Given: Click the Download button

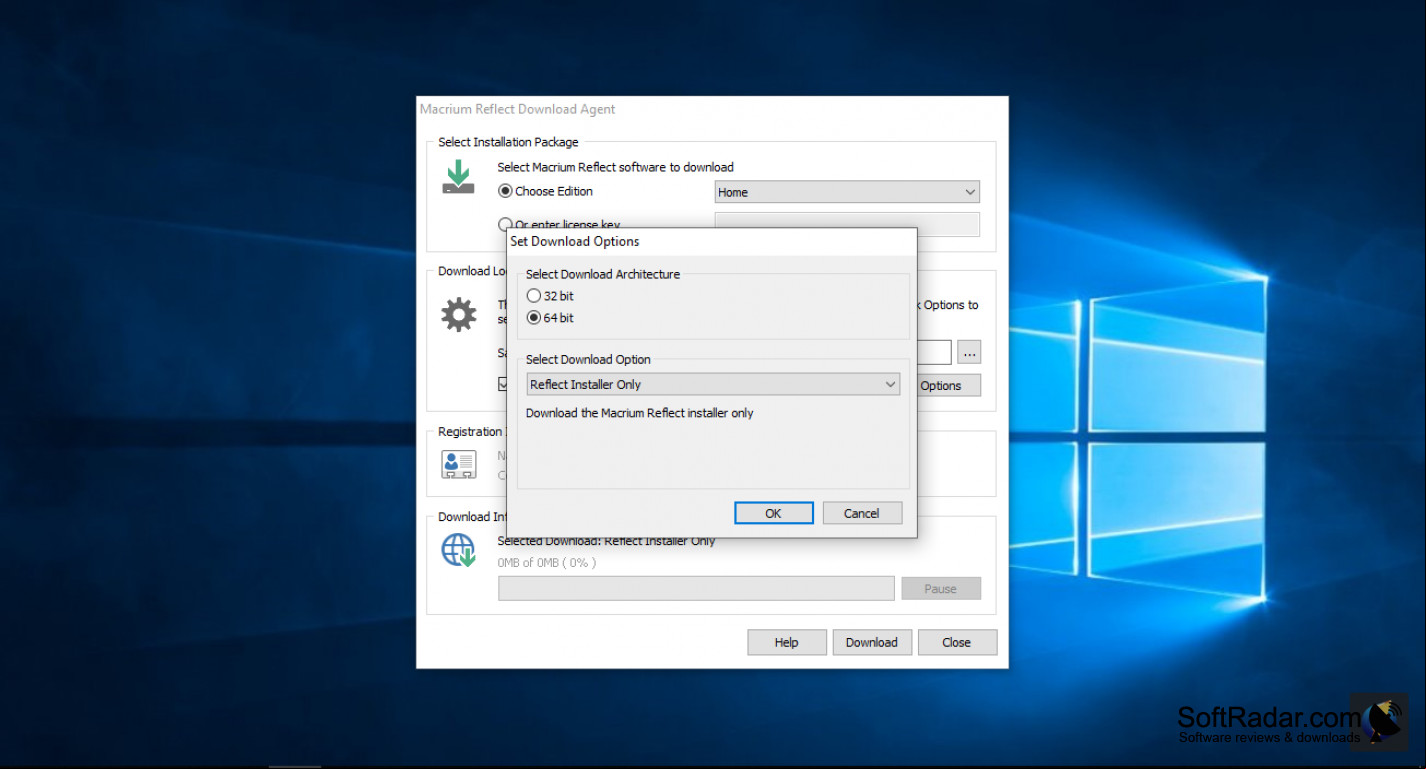Looking at the screenshot, I should (x=872, y=642).
